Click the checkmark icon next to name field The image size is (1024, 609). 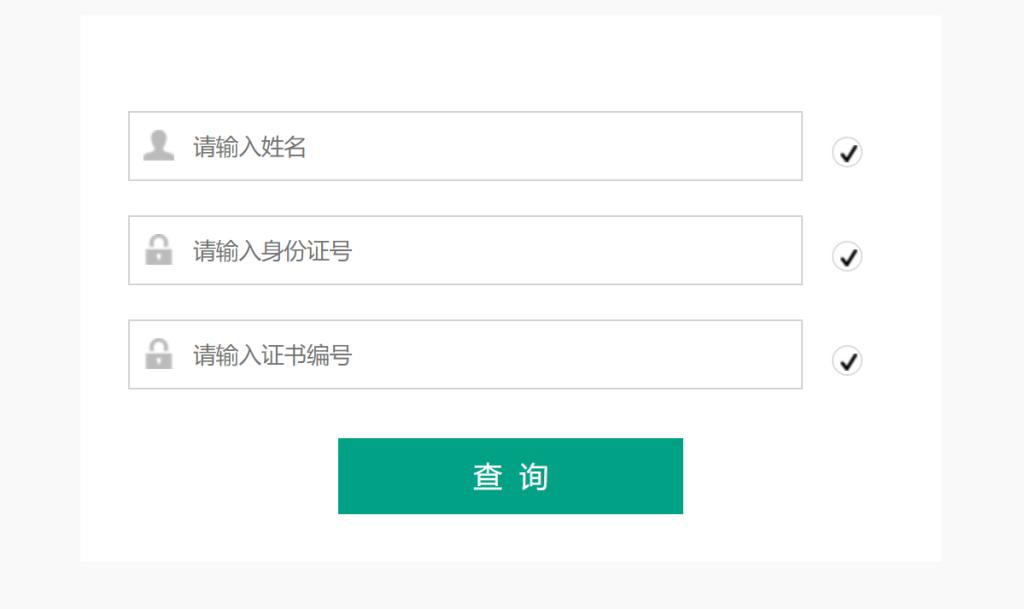tap(847, 153)
